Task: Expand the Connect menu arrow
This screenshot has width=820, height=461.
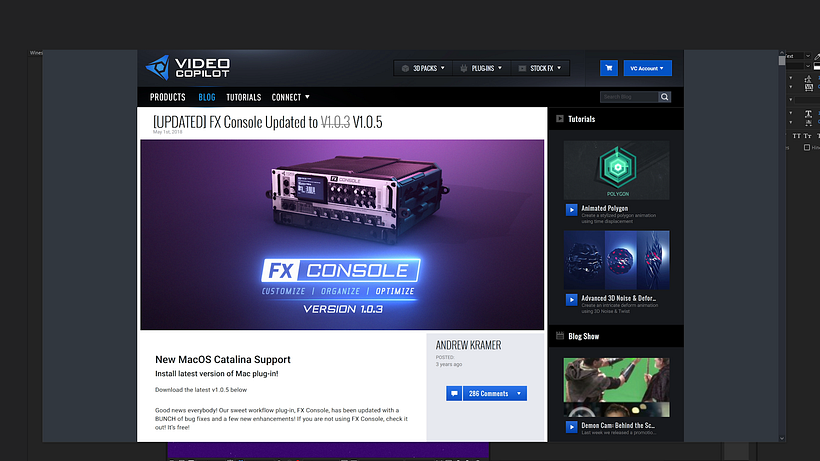Action: (308, 97)
